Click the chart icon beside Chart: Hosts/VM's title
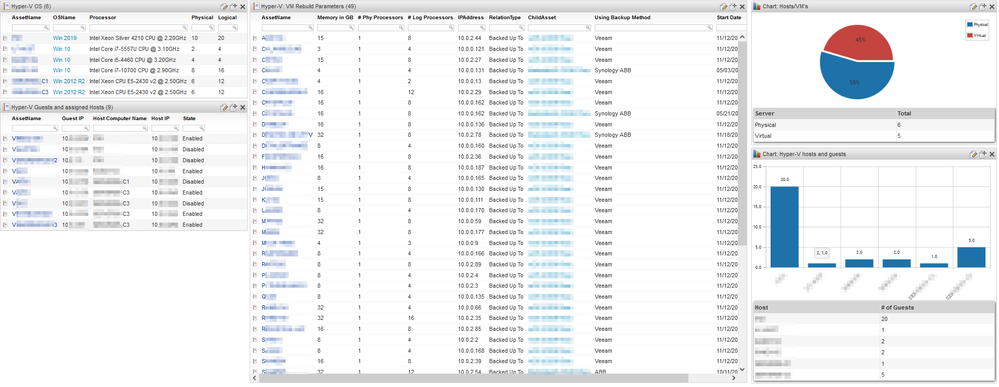999x387 pixels. [x=757, y=6]
